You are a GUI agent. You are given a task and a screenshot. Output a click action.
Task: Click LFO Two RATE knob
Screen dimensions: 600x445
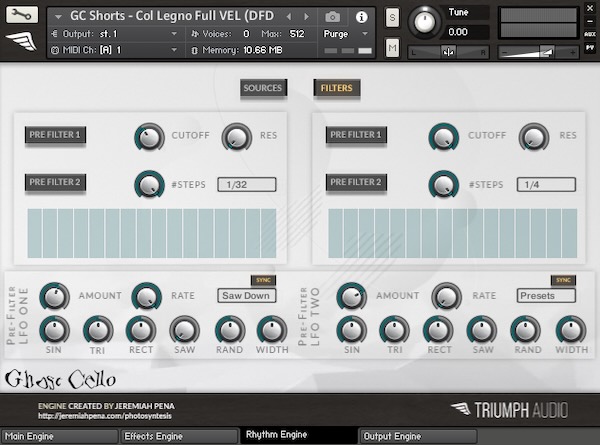pos(446,297)
